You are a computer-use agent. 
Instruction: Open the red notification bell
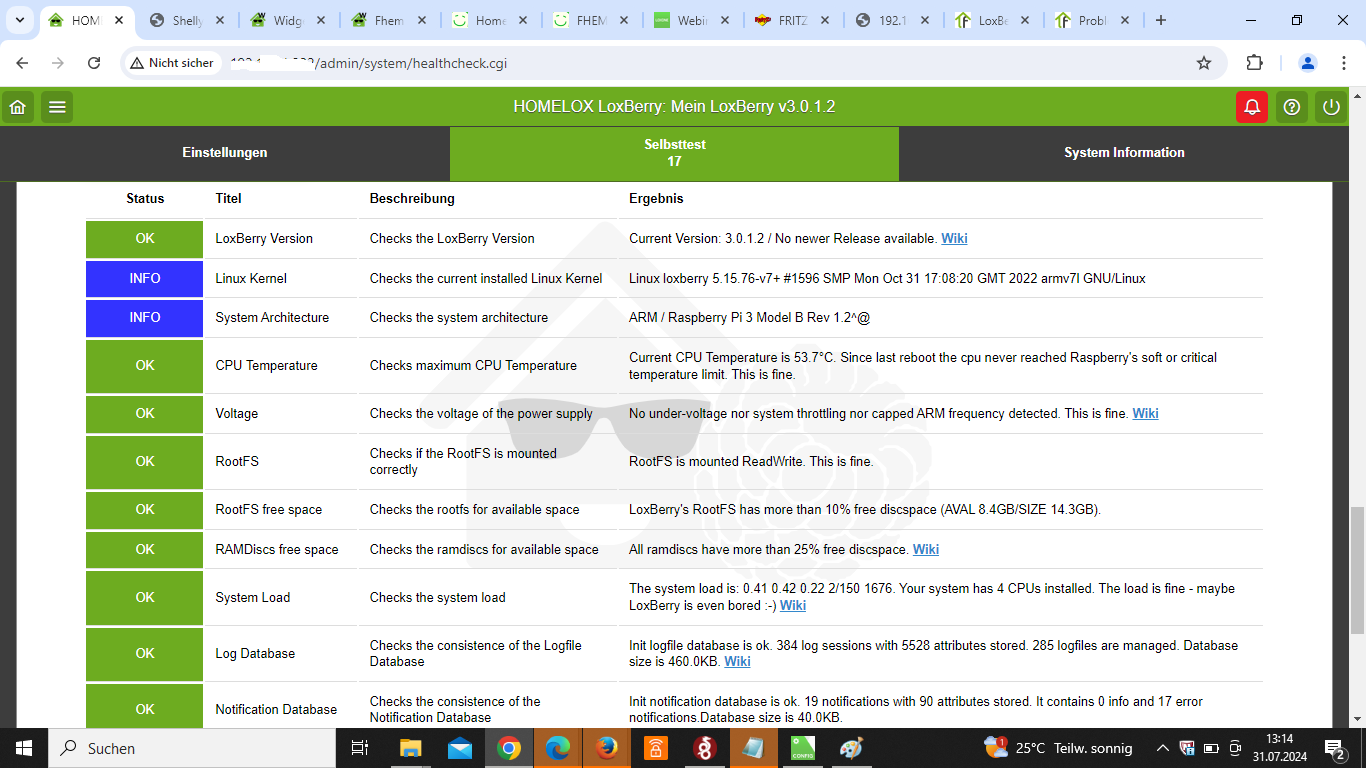(x=1251, y=107)
